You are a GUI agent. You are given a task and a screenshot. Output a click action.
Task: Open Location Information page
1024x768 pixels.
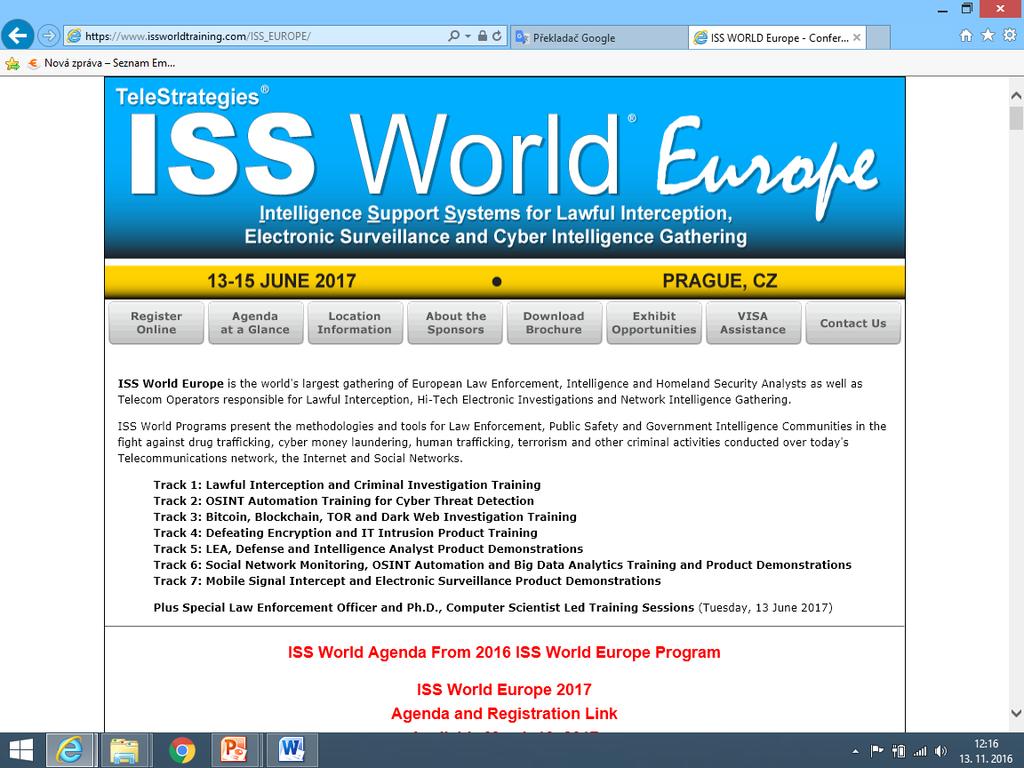pyautogui.click(x=355, y=323)
